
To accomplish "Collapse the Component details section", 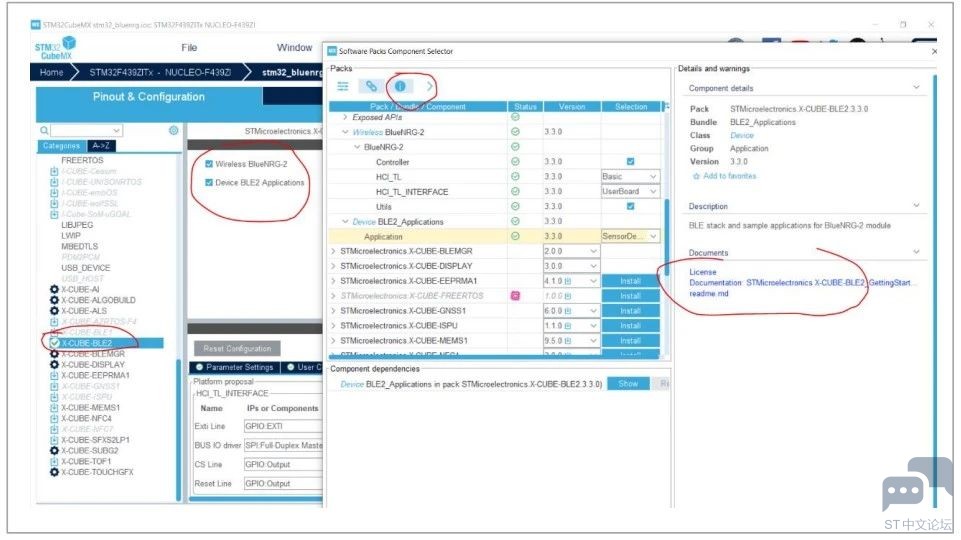I will point(916,88).
